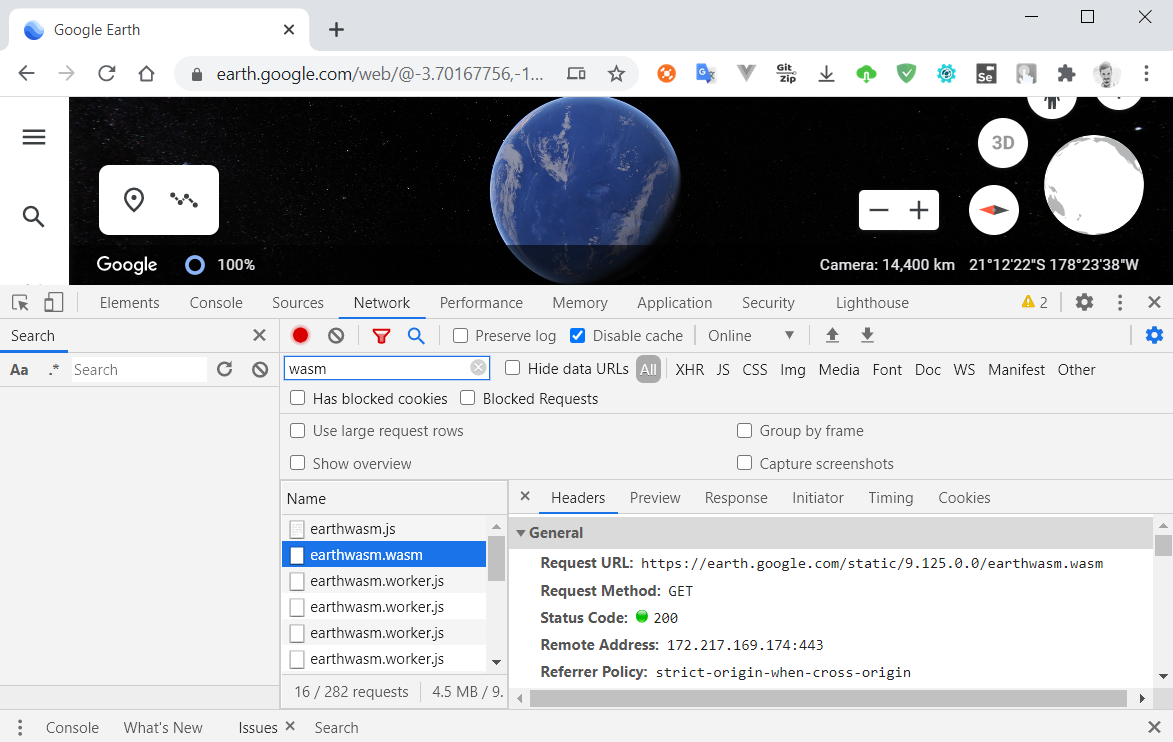
Task: Reset orientation with the compass
Action: 994,210
